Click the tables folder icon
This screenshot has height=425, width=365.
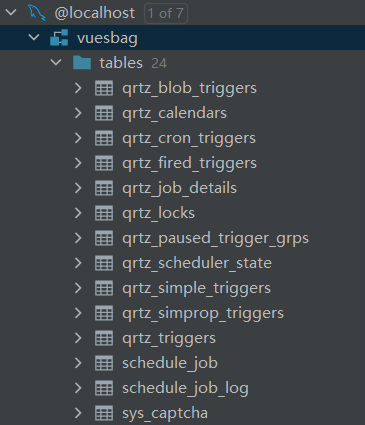pyautogui.click(x=82, y=63)
